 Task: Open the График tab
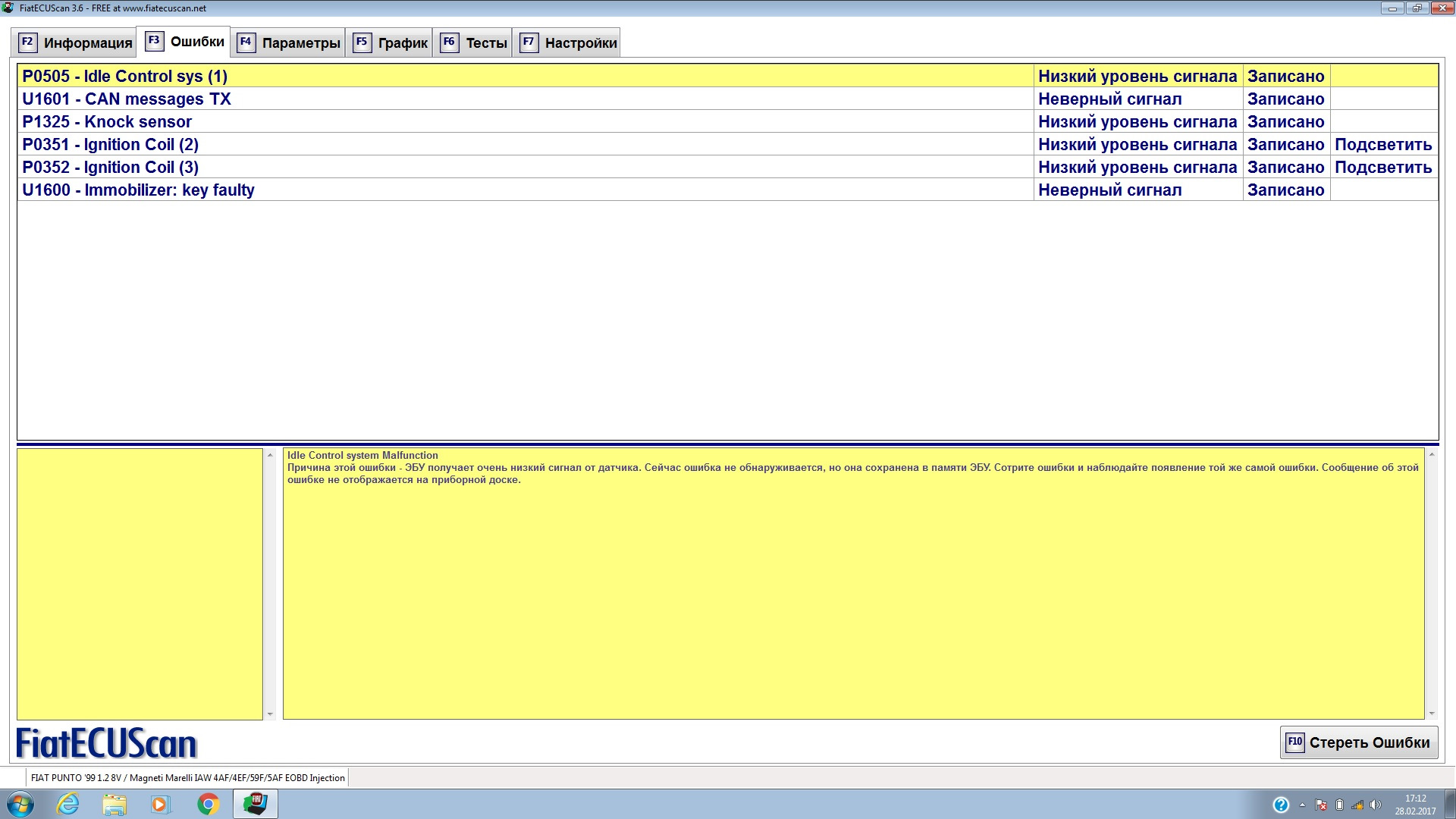(391, 42)
